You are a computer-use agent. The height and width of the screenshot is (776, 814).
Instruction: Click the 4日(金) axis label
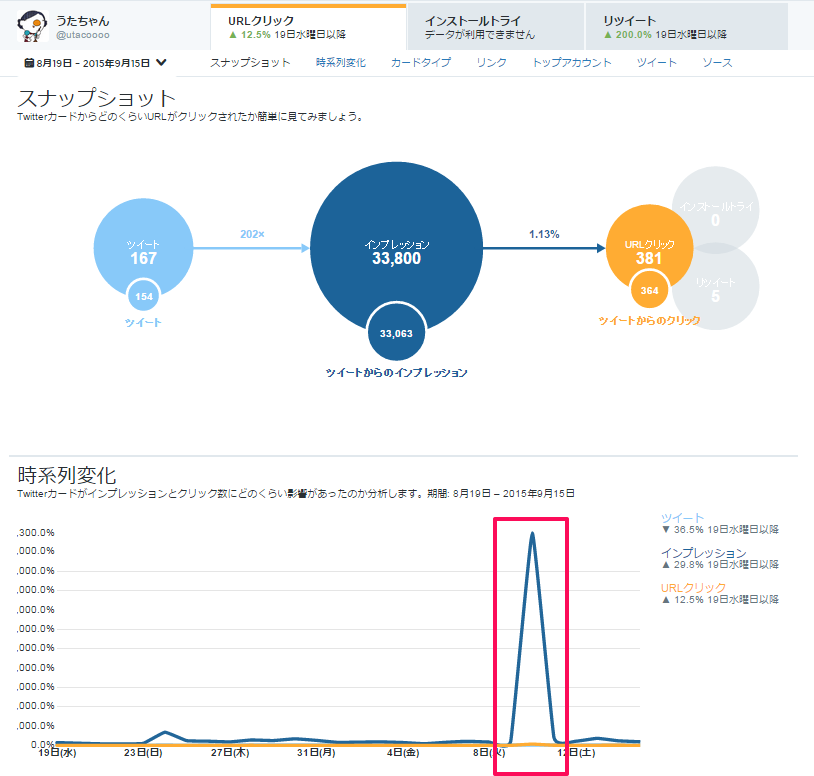(x=403, y=753)
